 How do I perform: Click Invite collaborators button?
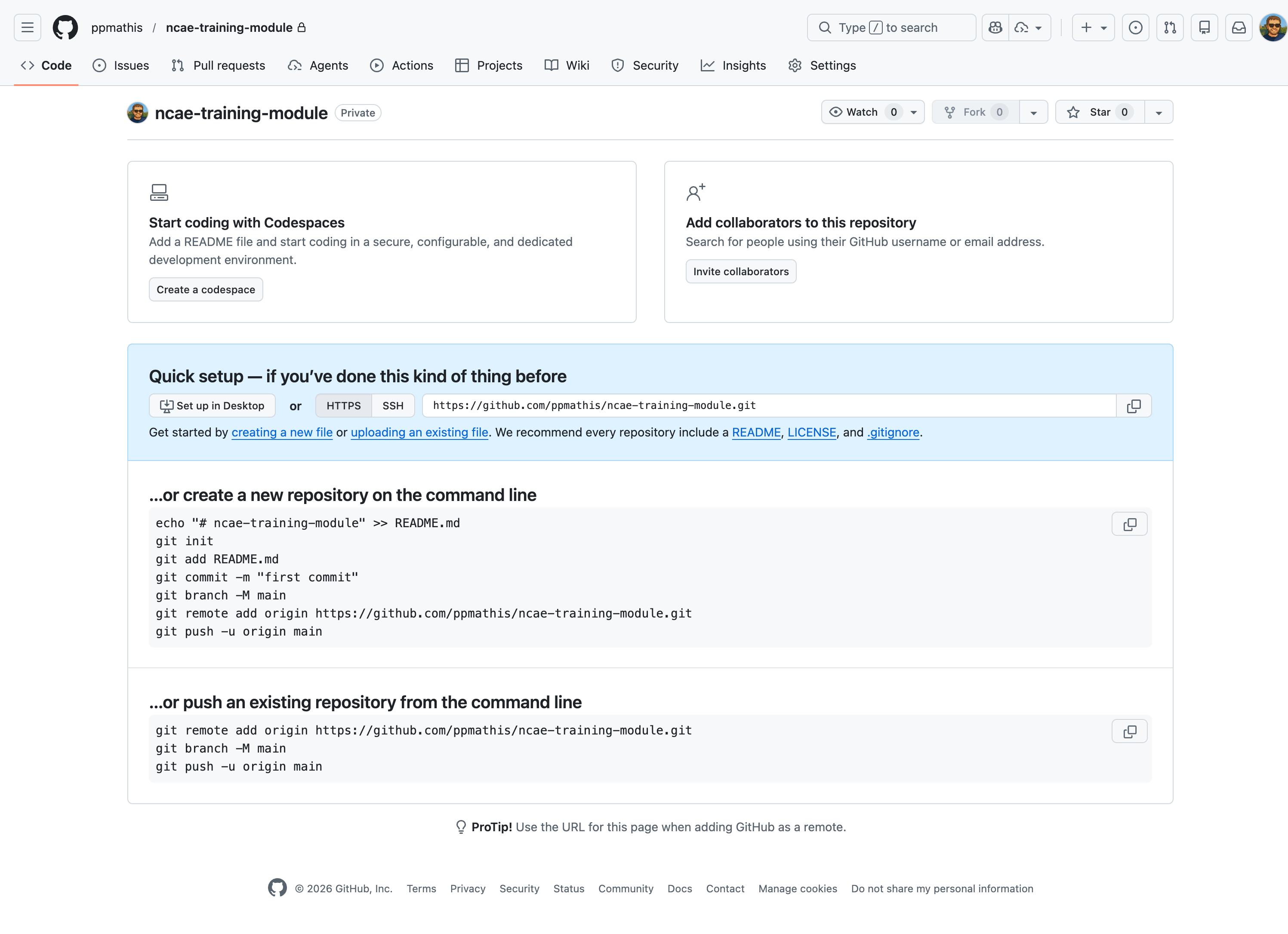(x=740, y=271)
